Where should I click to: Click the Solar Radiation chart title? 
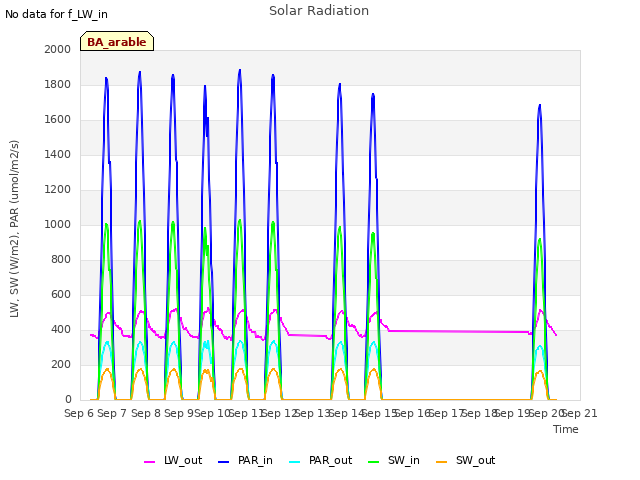[x=319, y=11]
